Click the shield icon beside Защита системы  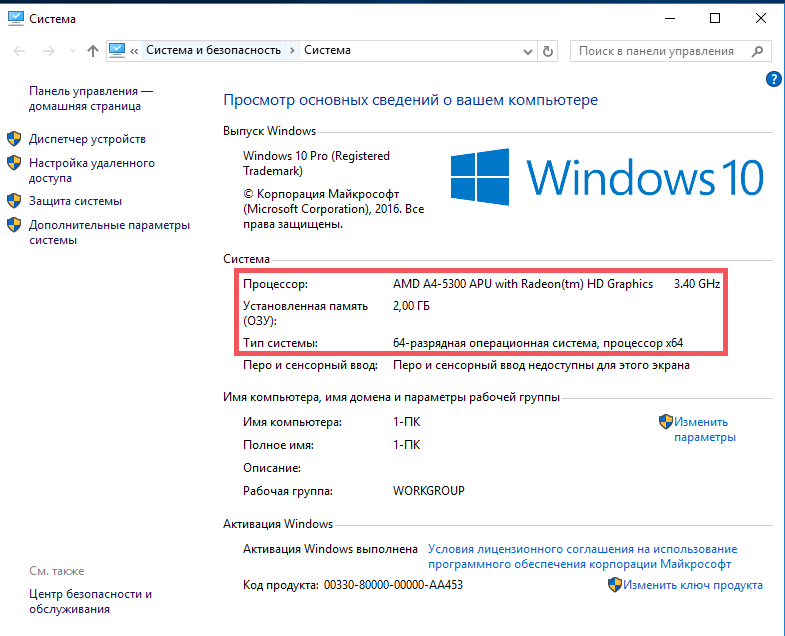point(14,201)
